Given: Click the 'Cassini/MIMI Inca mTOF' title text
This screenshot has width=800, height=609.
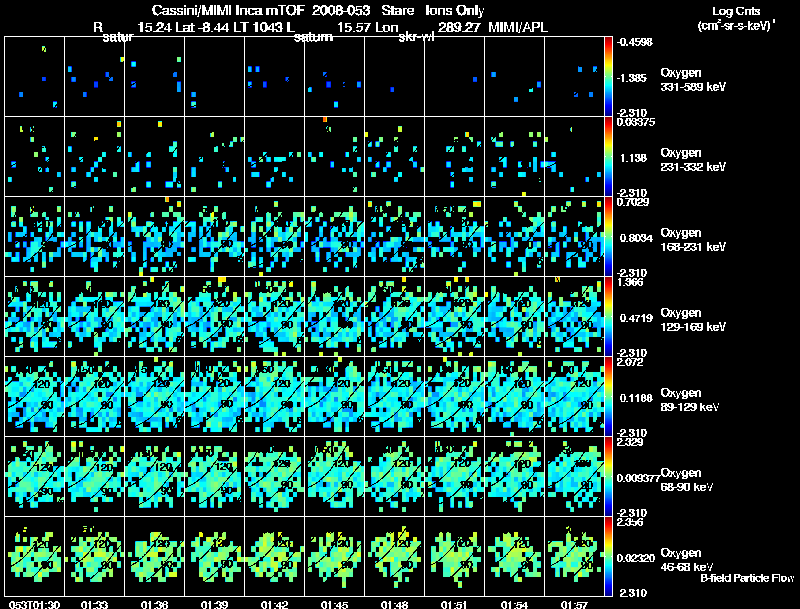Looking at the screenshot, I should click(228, 11).
